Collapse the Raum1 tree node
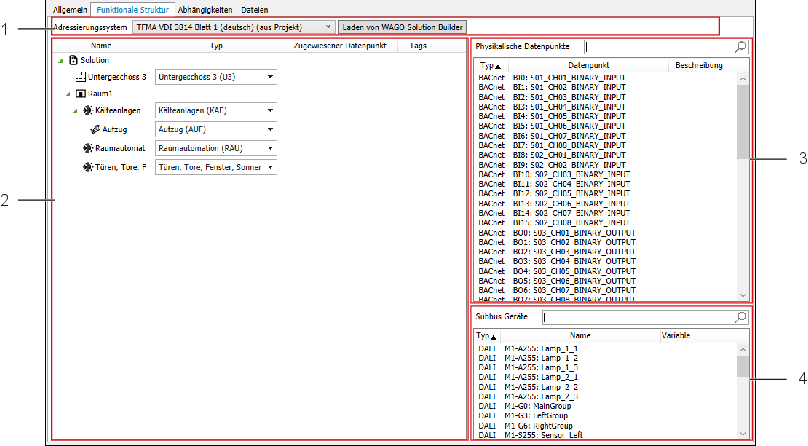 point(68,94)
